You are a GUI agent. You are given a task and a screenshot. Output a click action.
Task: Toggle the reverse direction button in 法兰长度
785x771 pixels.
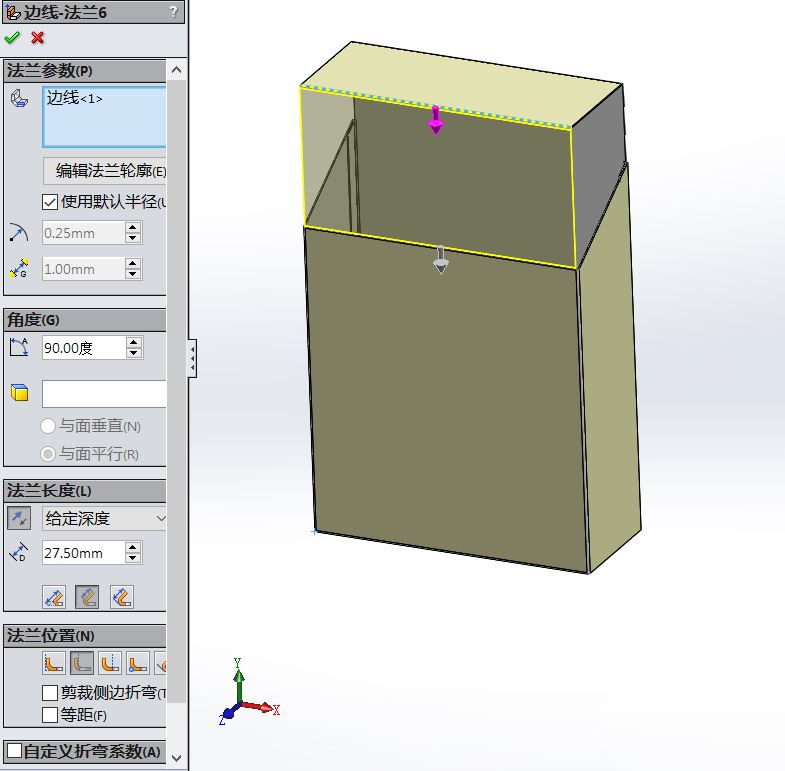[19, 518]
